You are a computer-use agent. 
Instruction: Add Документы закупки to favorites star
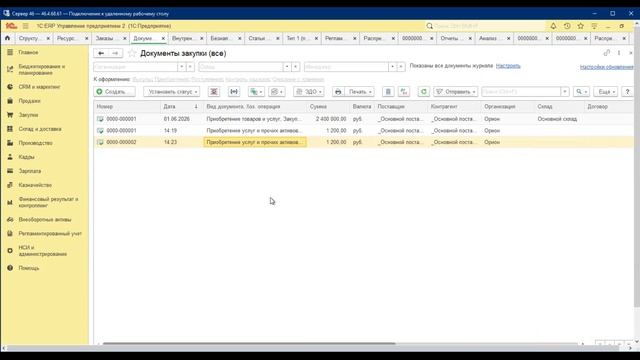tap(131, 53)
